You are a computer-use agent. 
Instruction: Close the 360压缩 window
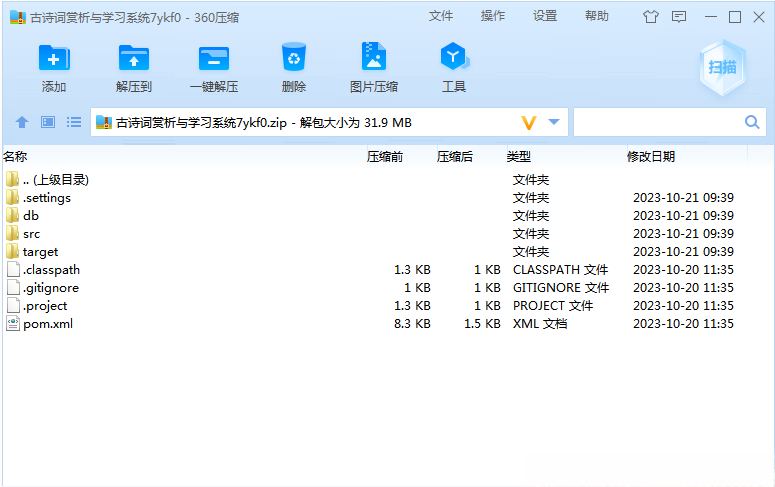click(x=759, y=17)
